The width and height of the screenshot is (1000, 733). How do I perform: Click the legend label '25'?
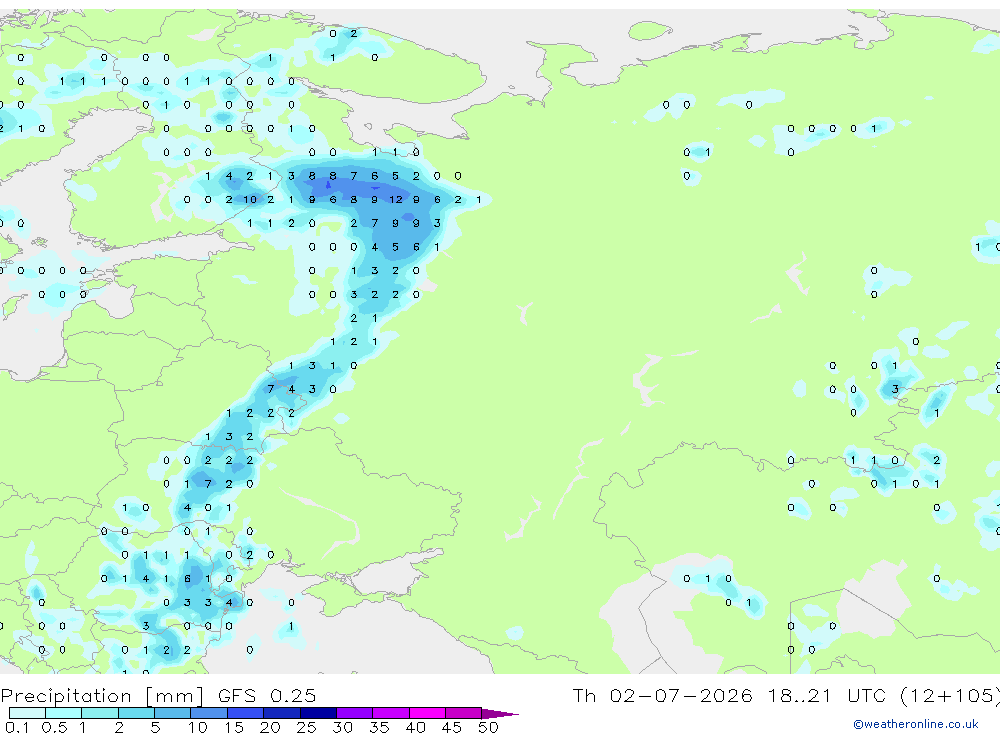coord(306,727)
